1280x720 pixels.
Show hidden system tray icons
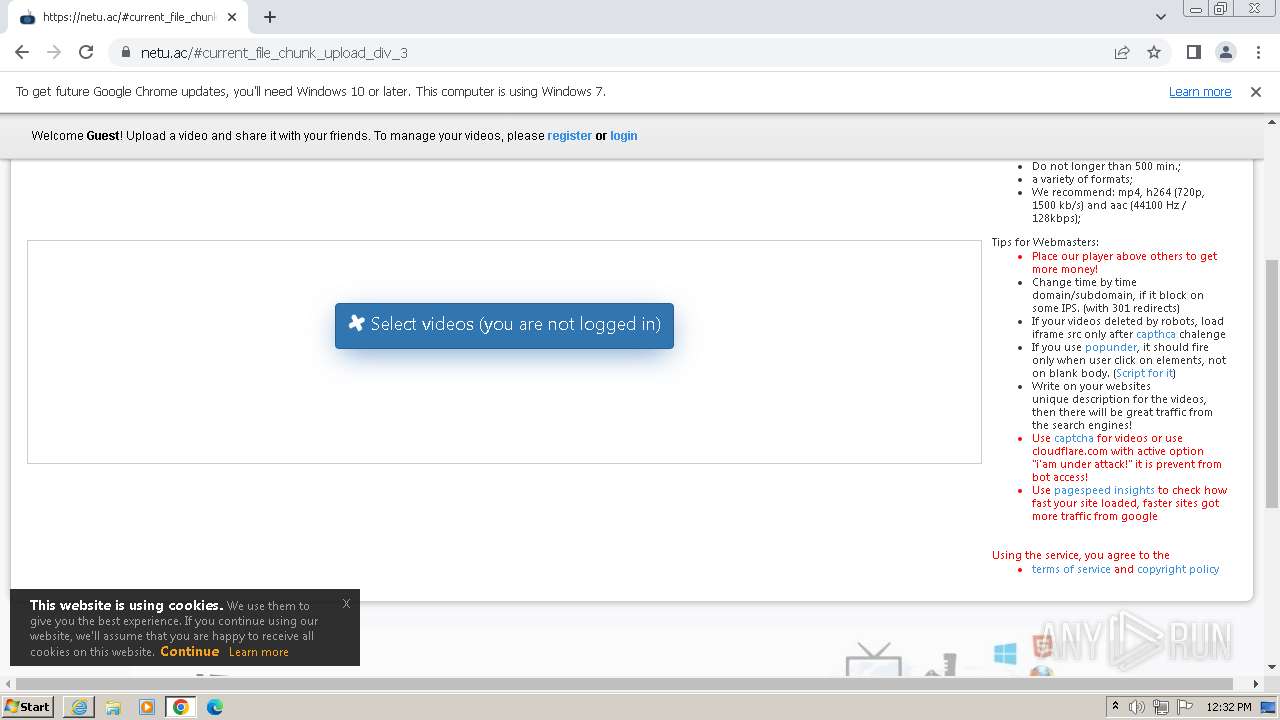pos(1115,706)
